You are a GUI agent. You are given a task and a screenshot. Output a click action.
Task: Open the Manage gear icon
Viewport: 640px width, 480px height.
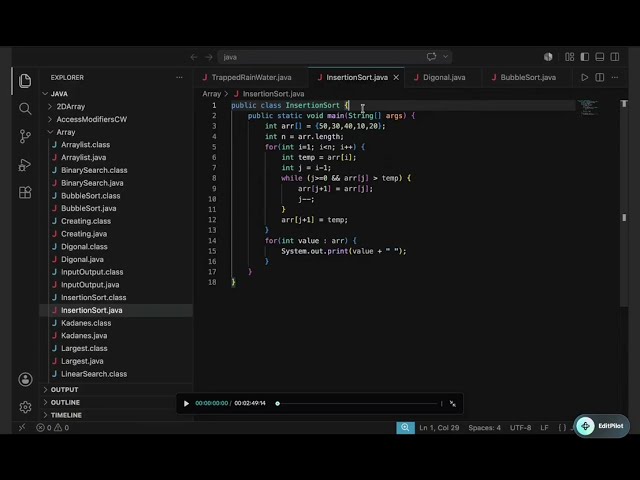25,407
